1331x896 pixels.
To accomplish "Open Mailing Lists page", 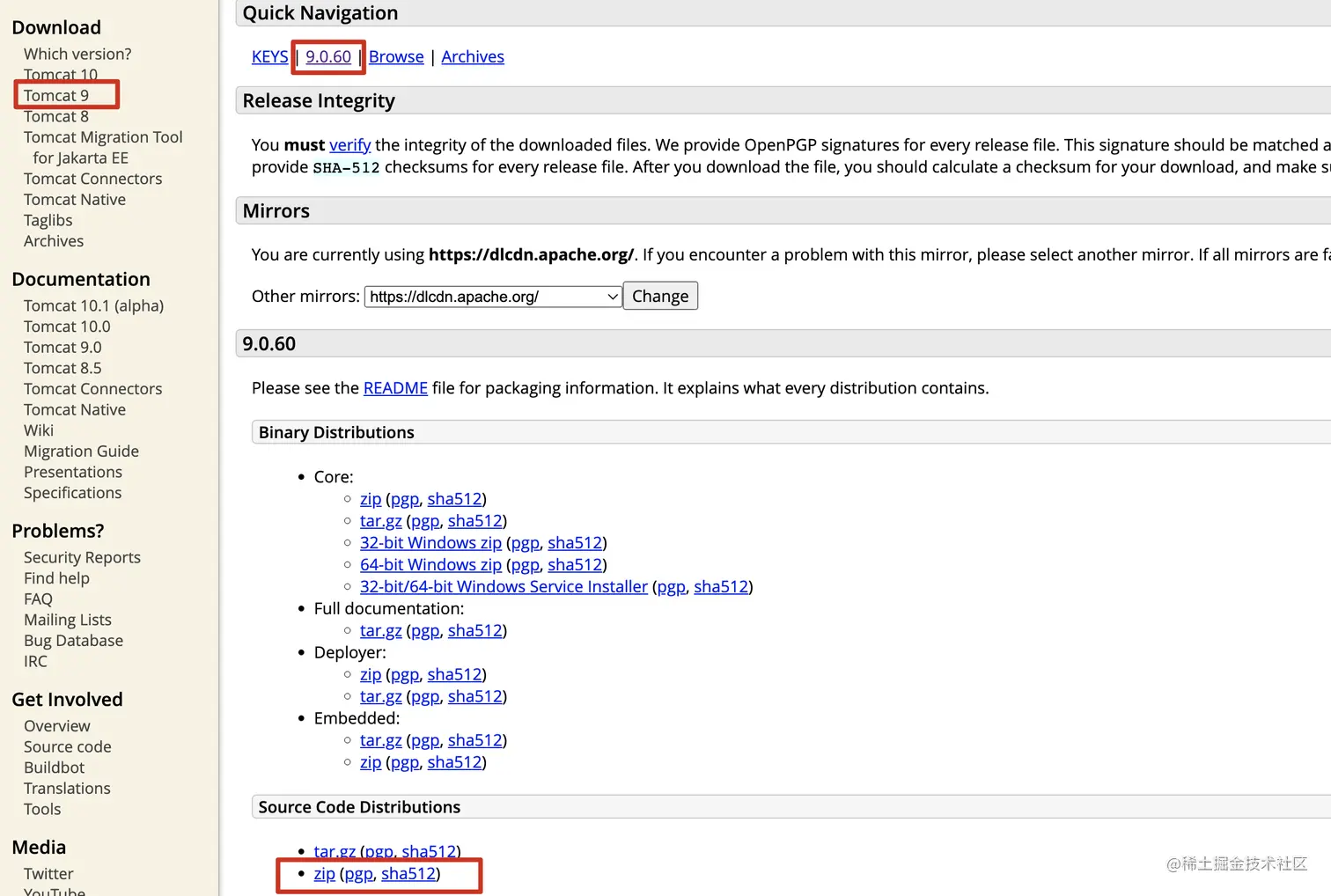I will pyautogui.click(x=68, y=620).
